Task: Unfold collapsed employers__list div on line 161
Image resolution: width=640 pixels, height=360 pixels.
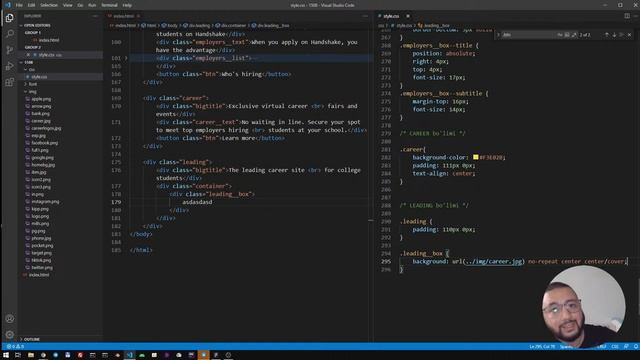Action: [126, 58]
